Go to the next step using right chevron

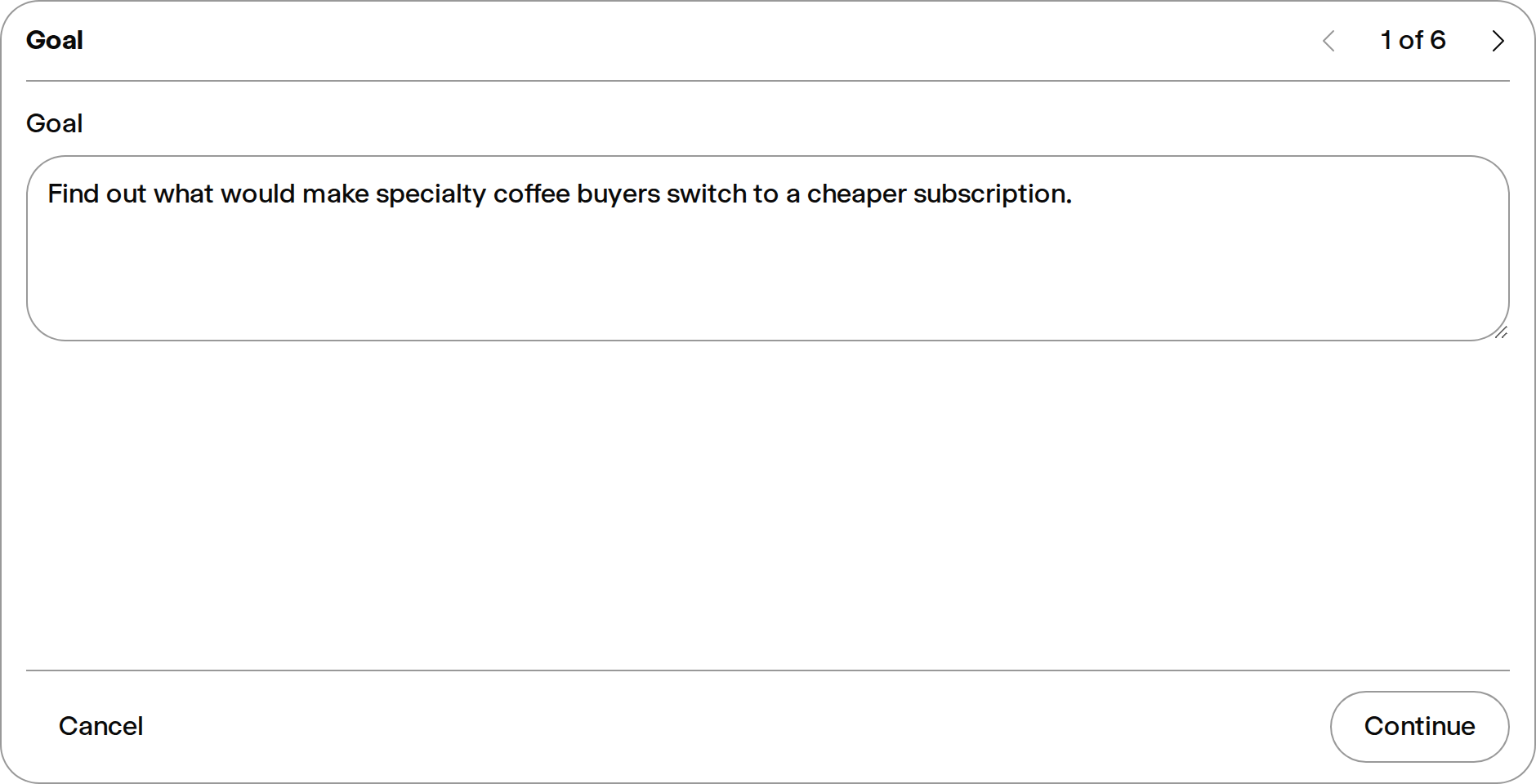[x=1498, y=41]
